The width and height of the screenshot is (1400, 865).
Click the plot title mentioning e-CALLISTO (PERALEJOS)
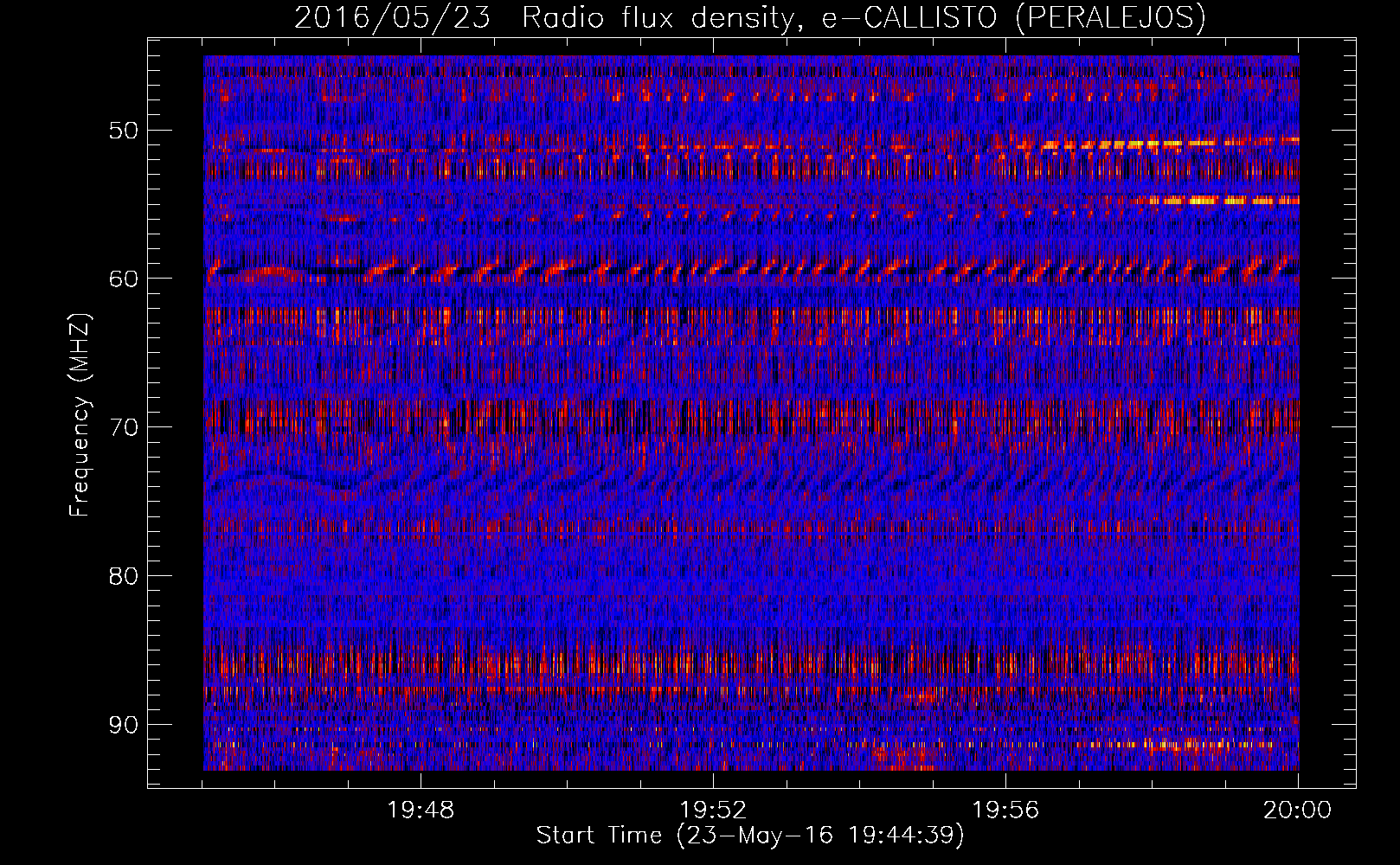pos(749,17)
